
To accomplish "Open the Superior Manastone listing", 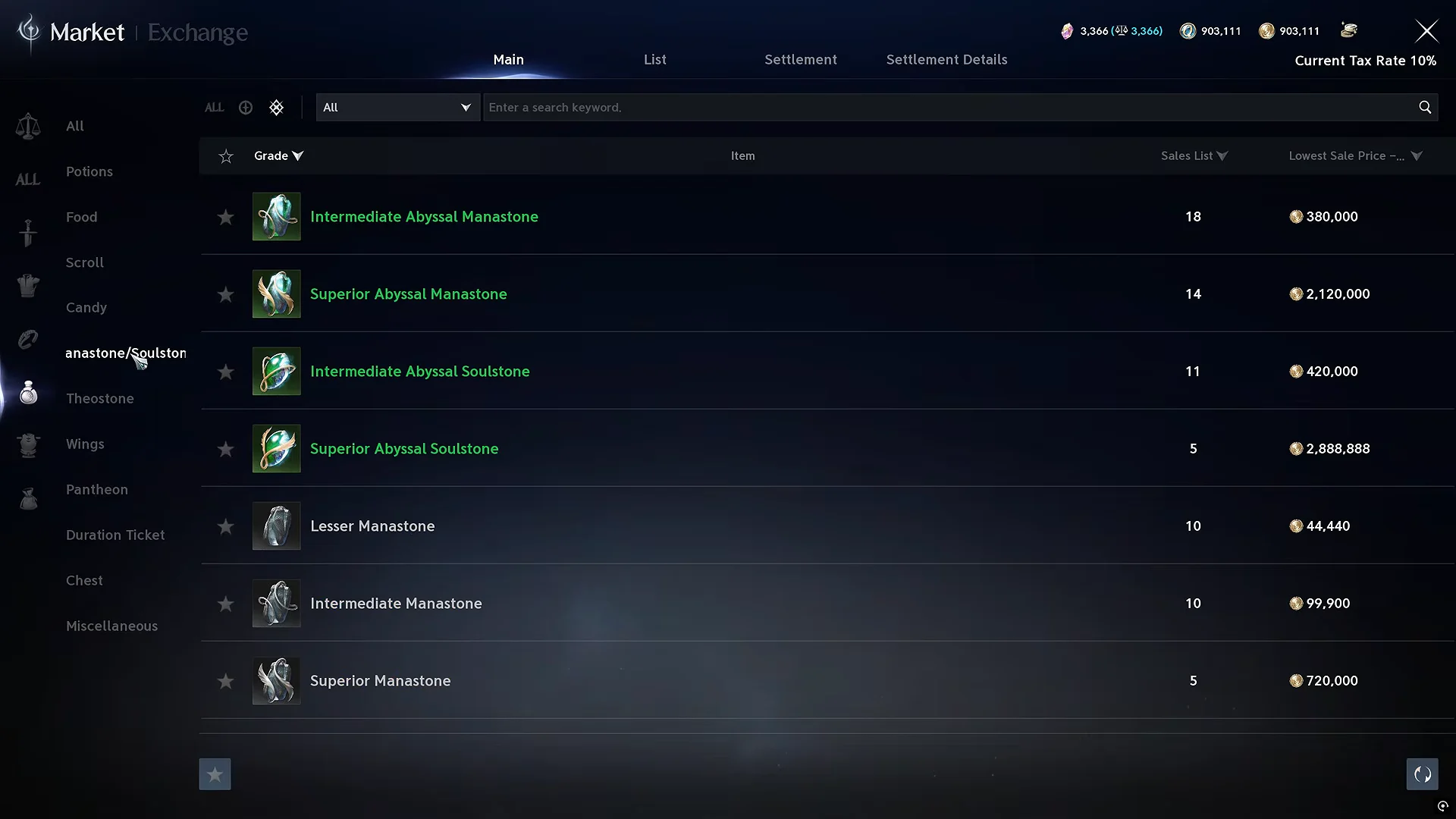I will [827, 680].
